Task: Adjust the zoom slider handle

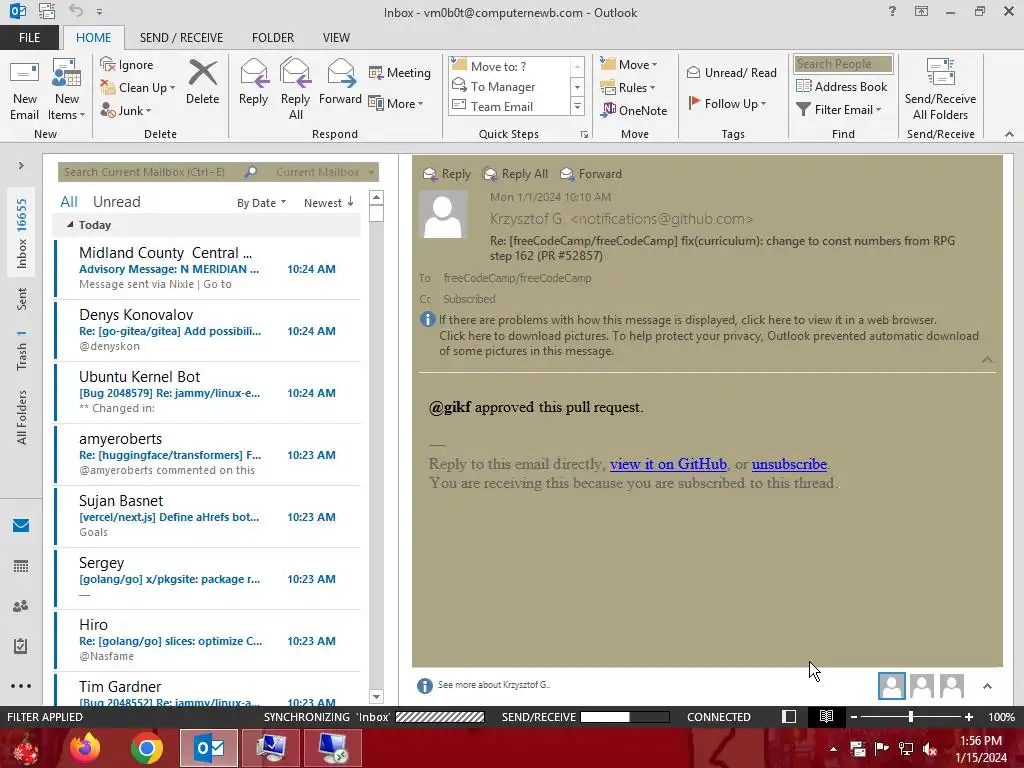Action: (x=910, y=716)
